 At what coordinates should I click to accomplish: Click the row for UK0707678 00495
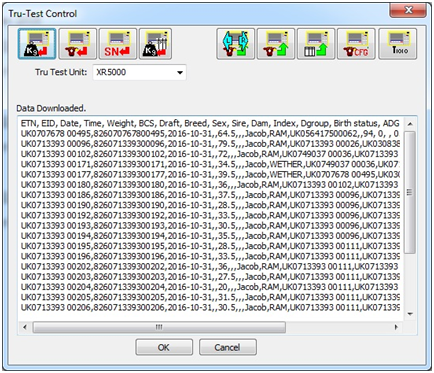(x=210, y=134)
